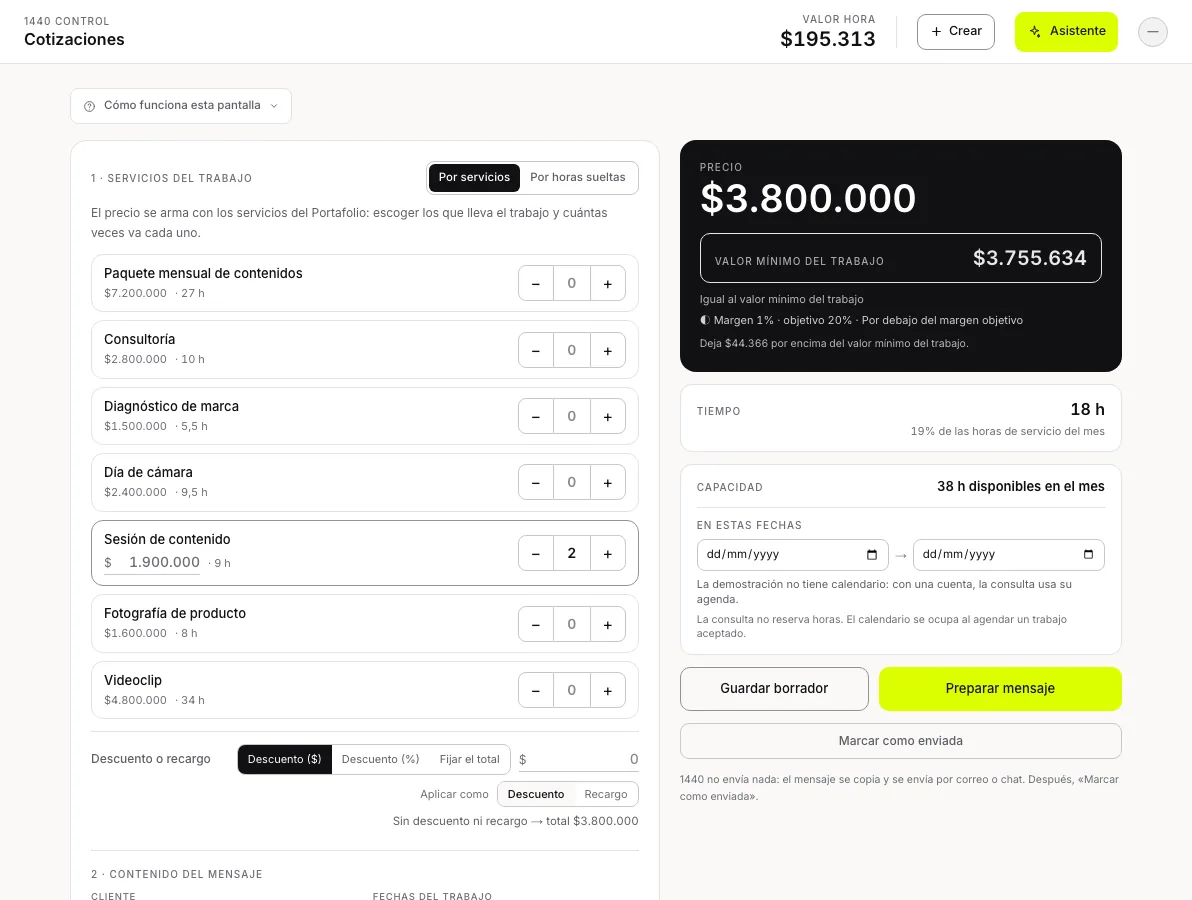Click Consultoría quantity value field
This screenshot has height=900, width=1192.
tap(572, 350)
